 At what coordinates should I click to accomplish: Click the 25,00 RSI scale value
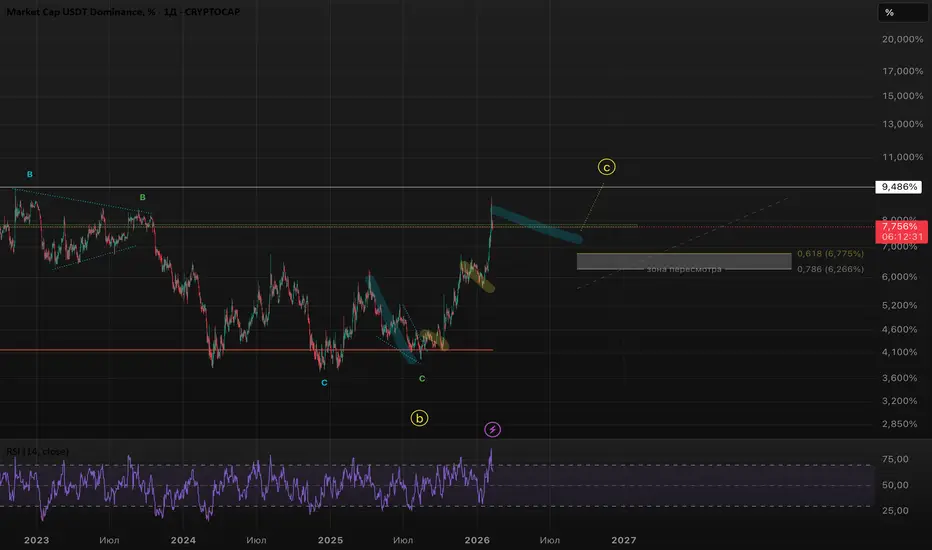click(x=895, y=511)
